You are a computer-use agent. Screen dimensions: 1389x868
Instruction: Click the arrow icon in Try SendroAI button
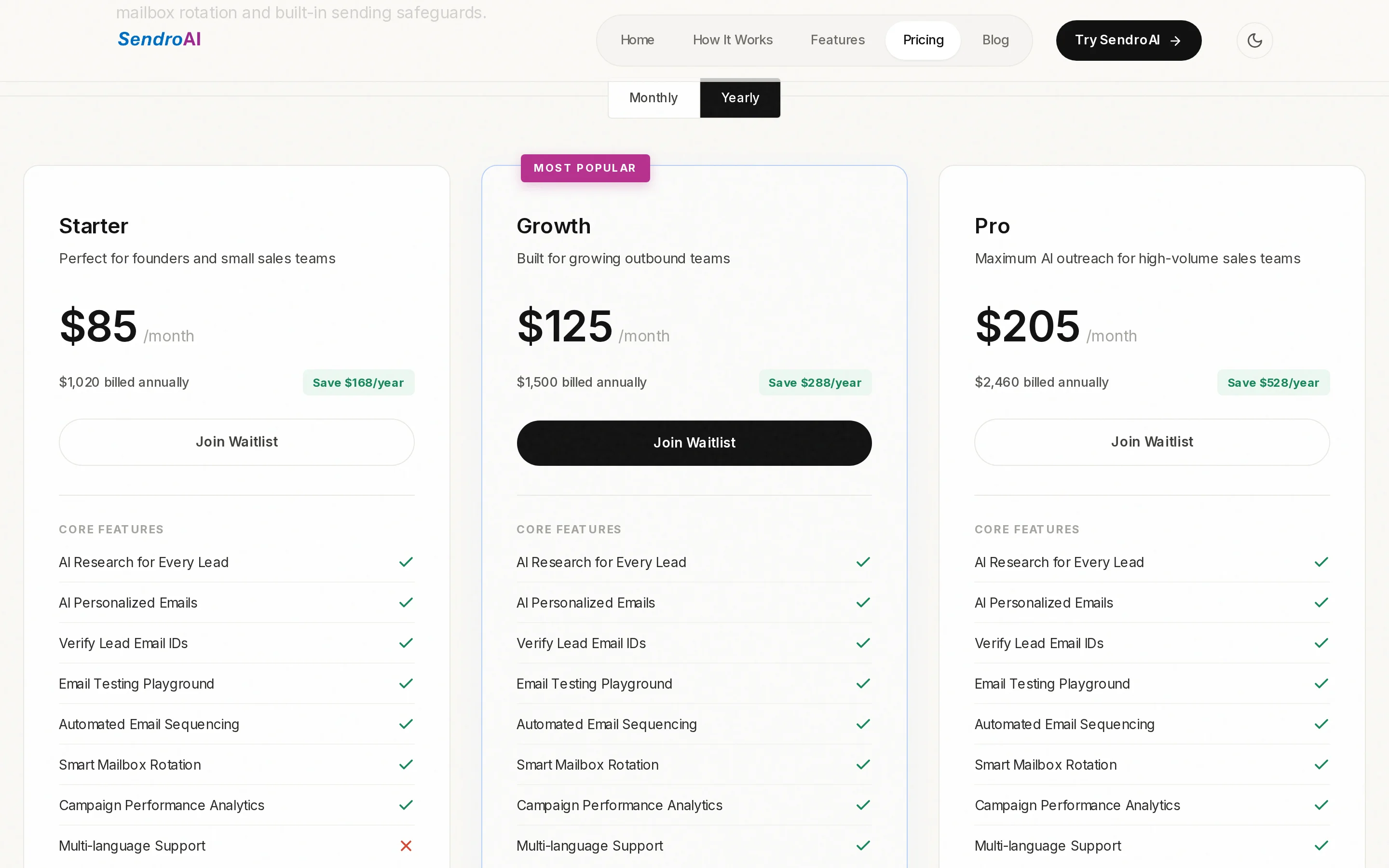coord(1175,41)
